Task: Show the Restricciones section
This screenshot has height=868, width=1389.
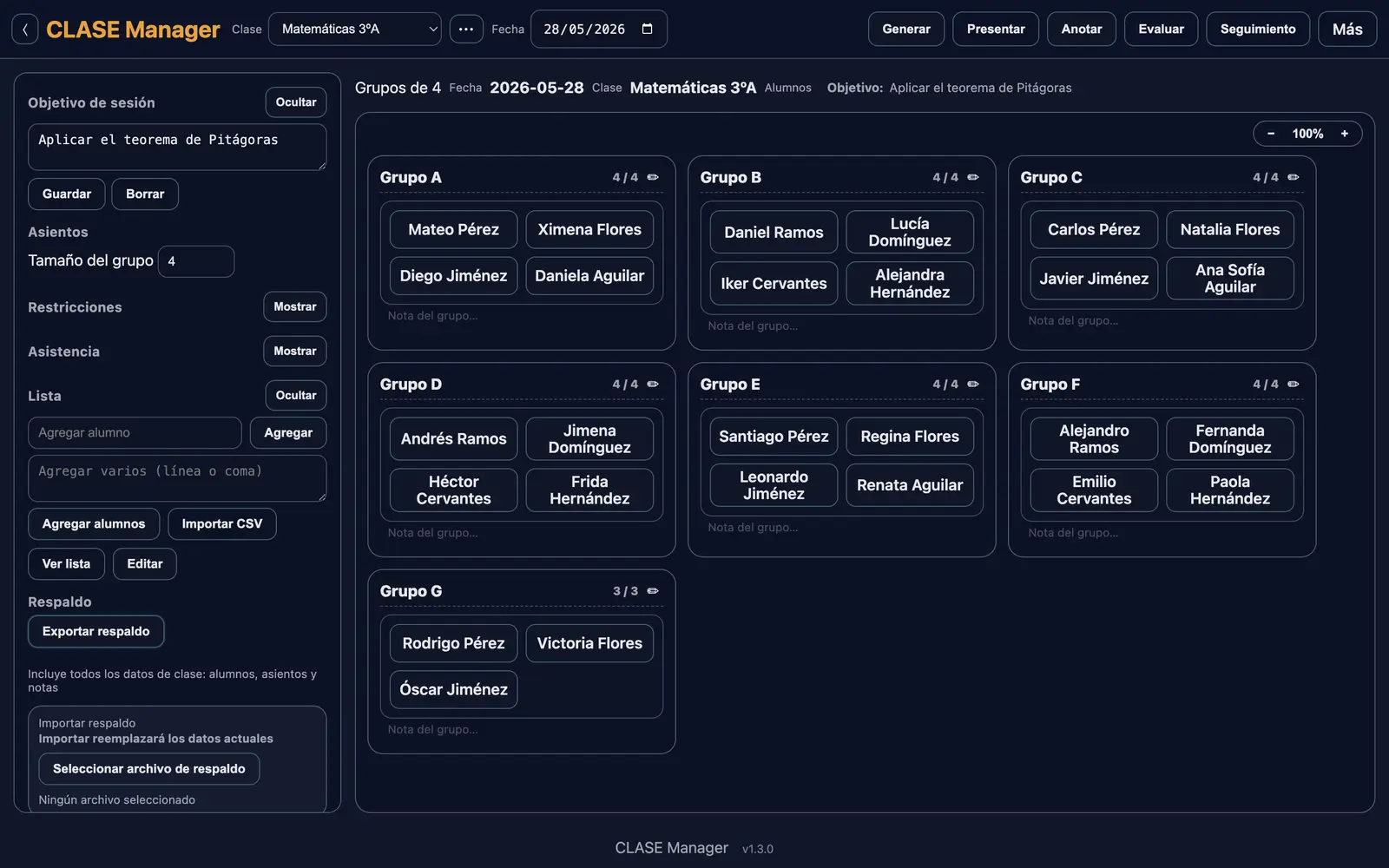Action: tap(295, 307)
